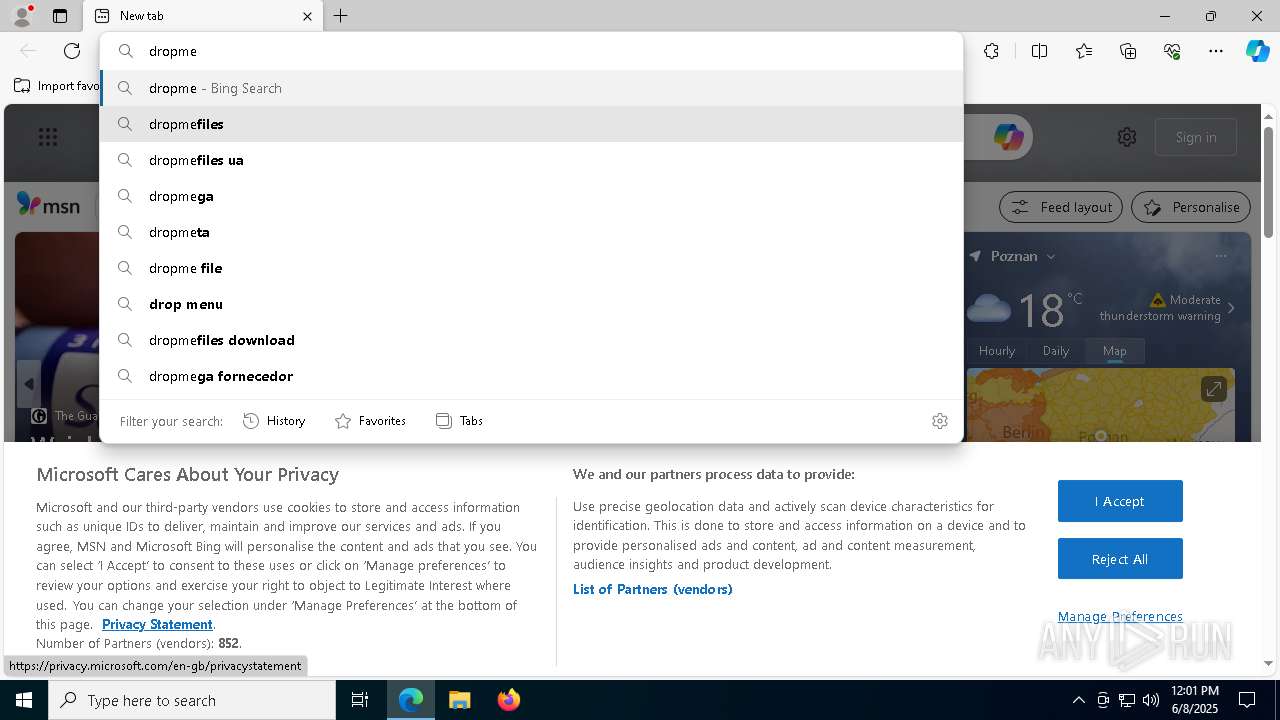Filter search by Tabs
This screenshot has height=720, width=1280.
click(x=459, y=421)
